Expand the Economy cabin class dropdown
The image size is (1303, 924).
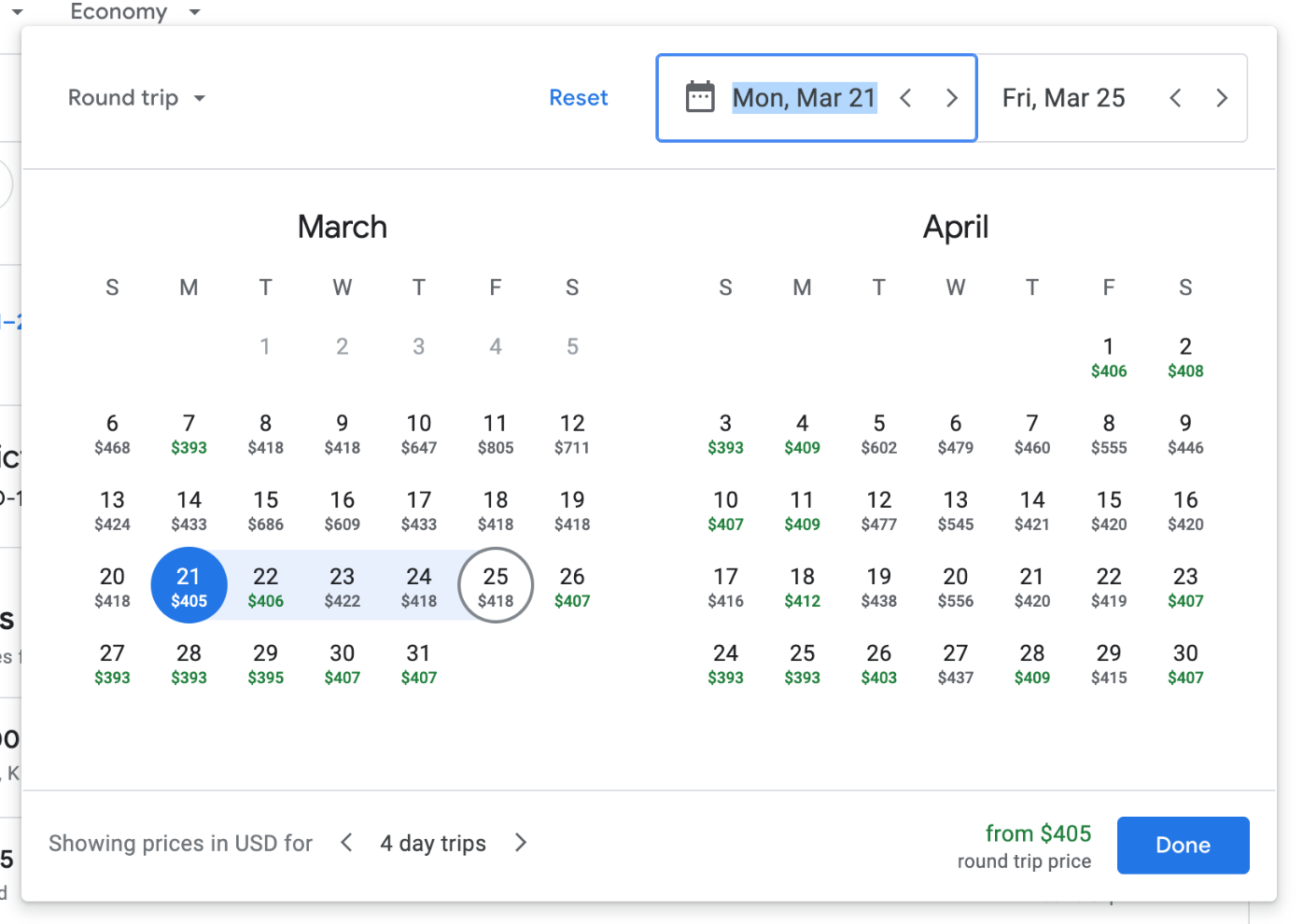[x=133, y=12]
